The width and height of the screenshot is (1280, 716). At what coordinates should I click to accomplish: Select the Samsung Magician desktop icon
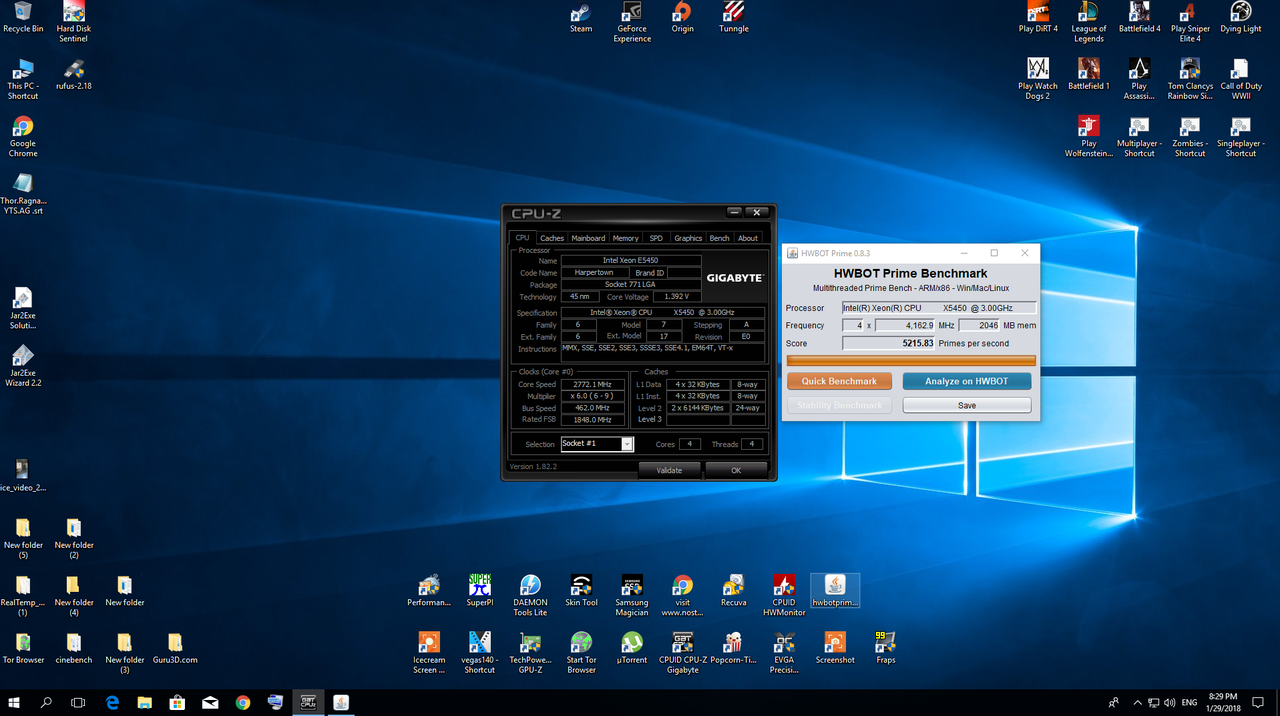(632, 595)
